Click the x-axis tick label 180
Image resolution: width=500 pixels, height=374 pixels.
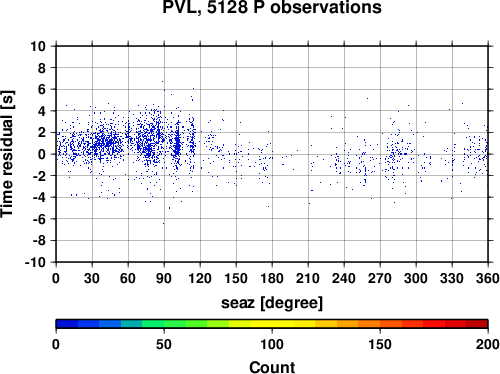click(272, 278)
